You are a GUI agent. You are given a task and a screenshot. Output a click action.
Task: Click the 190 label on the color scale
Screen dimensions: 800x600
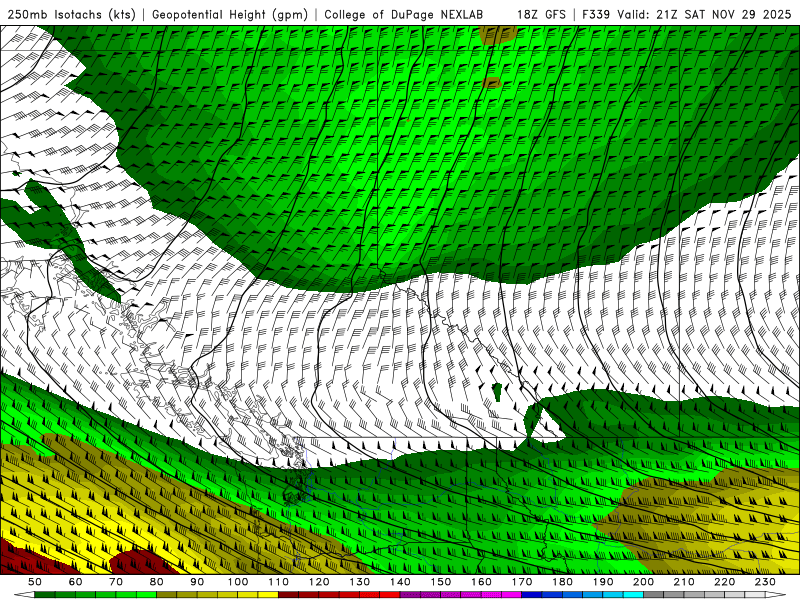tap(603, 582)
